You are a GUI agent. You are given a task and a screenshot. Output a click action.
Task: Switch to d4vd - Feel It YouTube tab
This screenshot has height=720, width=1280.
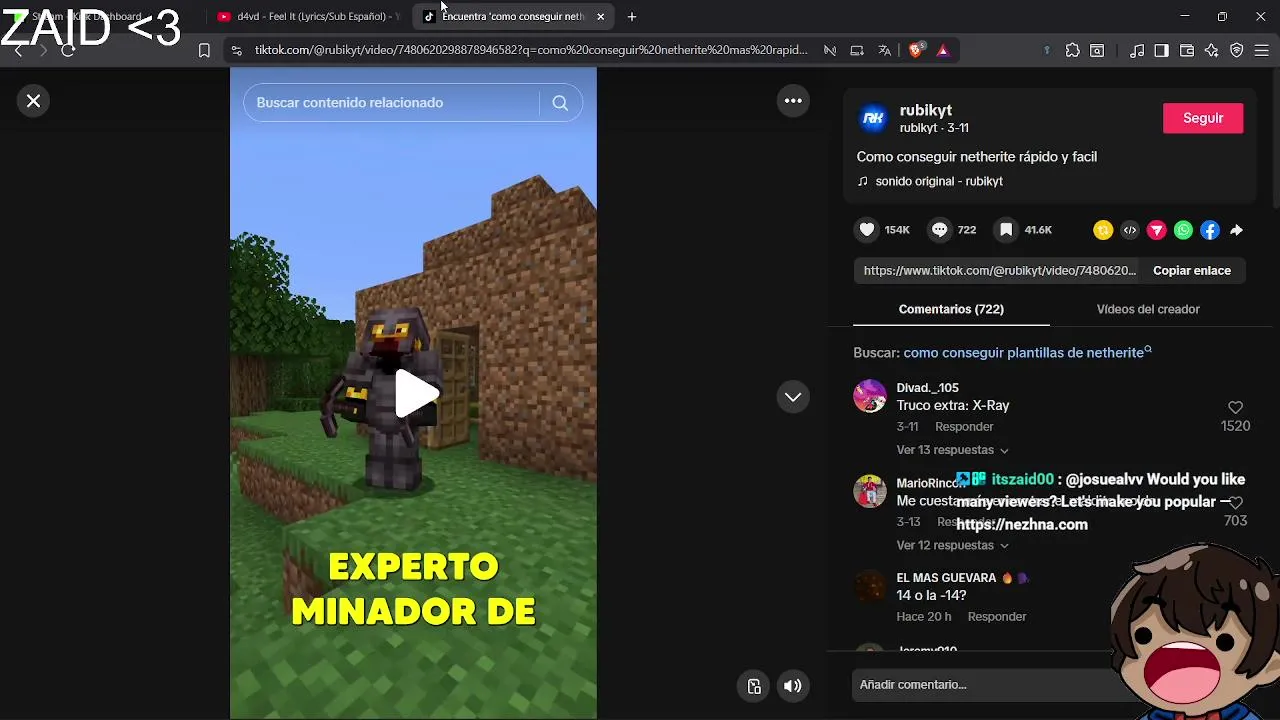tap(310, 17)
